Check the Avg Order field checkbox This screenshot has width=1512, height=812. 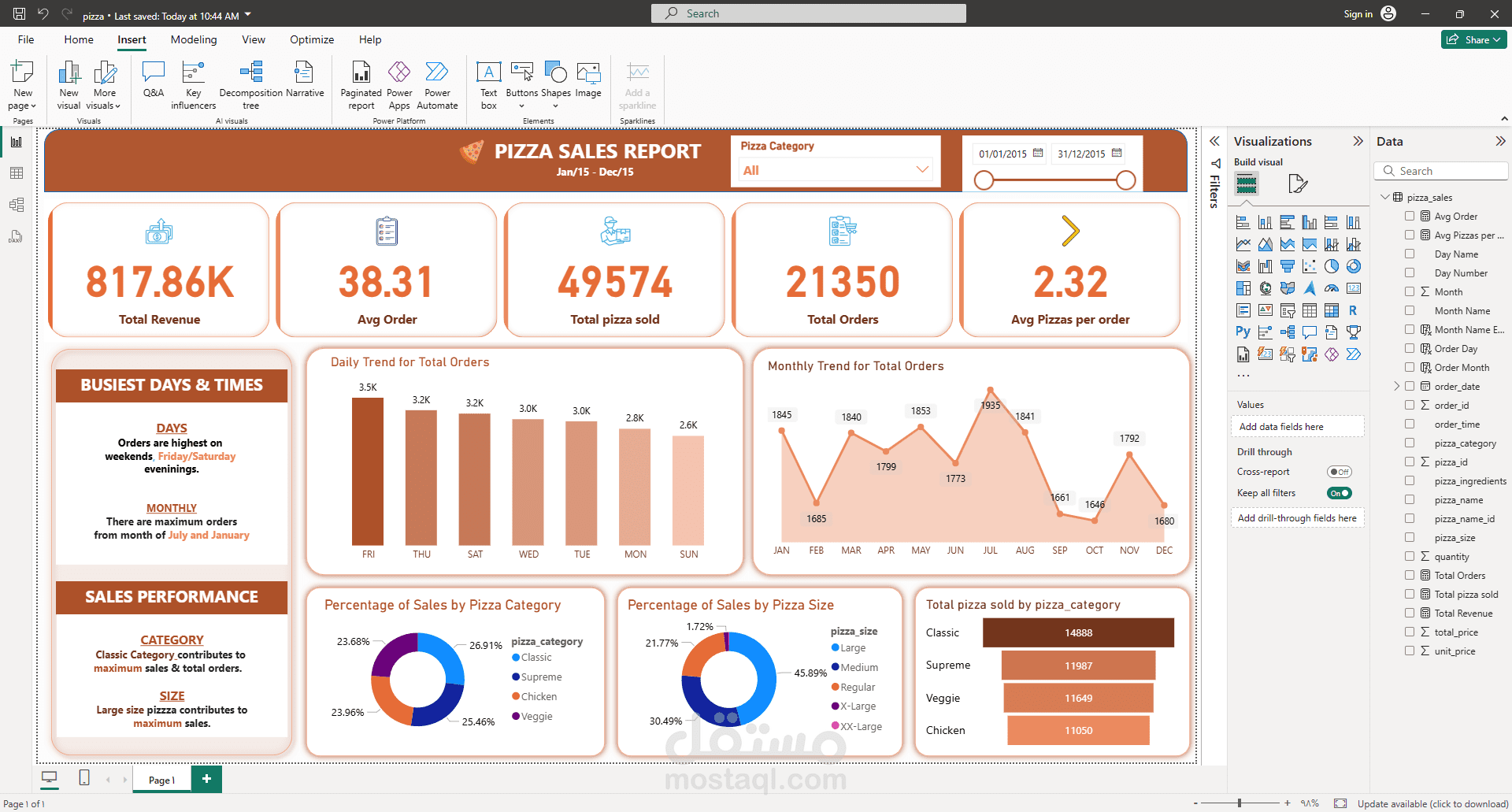point(1410,216)
